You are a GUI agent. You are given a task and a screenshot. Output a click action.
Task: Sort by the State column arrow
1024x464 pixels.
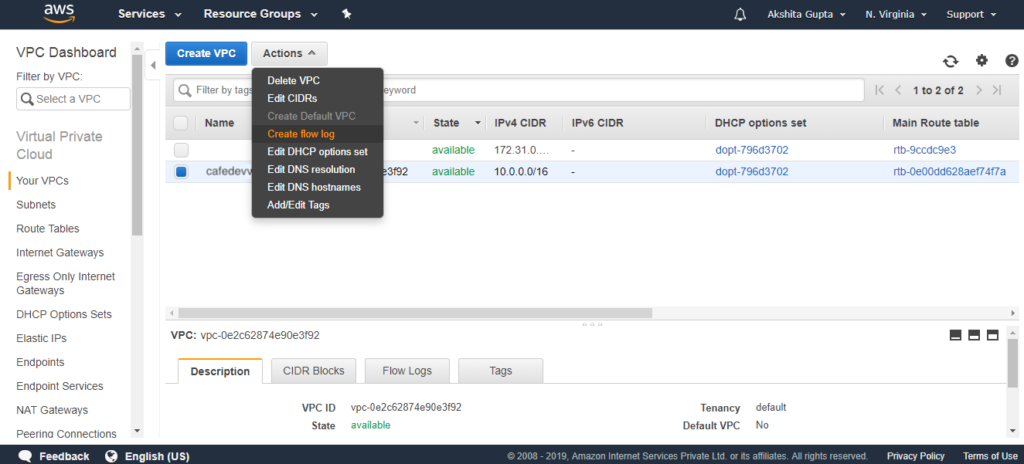pos(478,123)
